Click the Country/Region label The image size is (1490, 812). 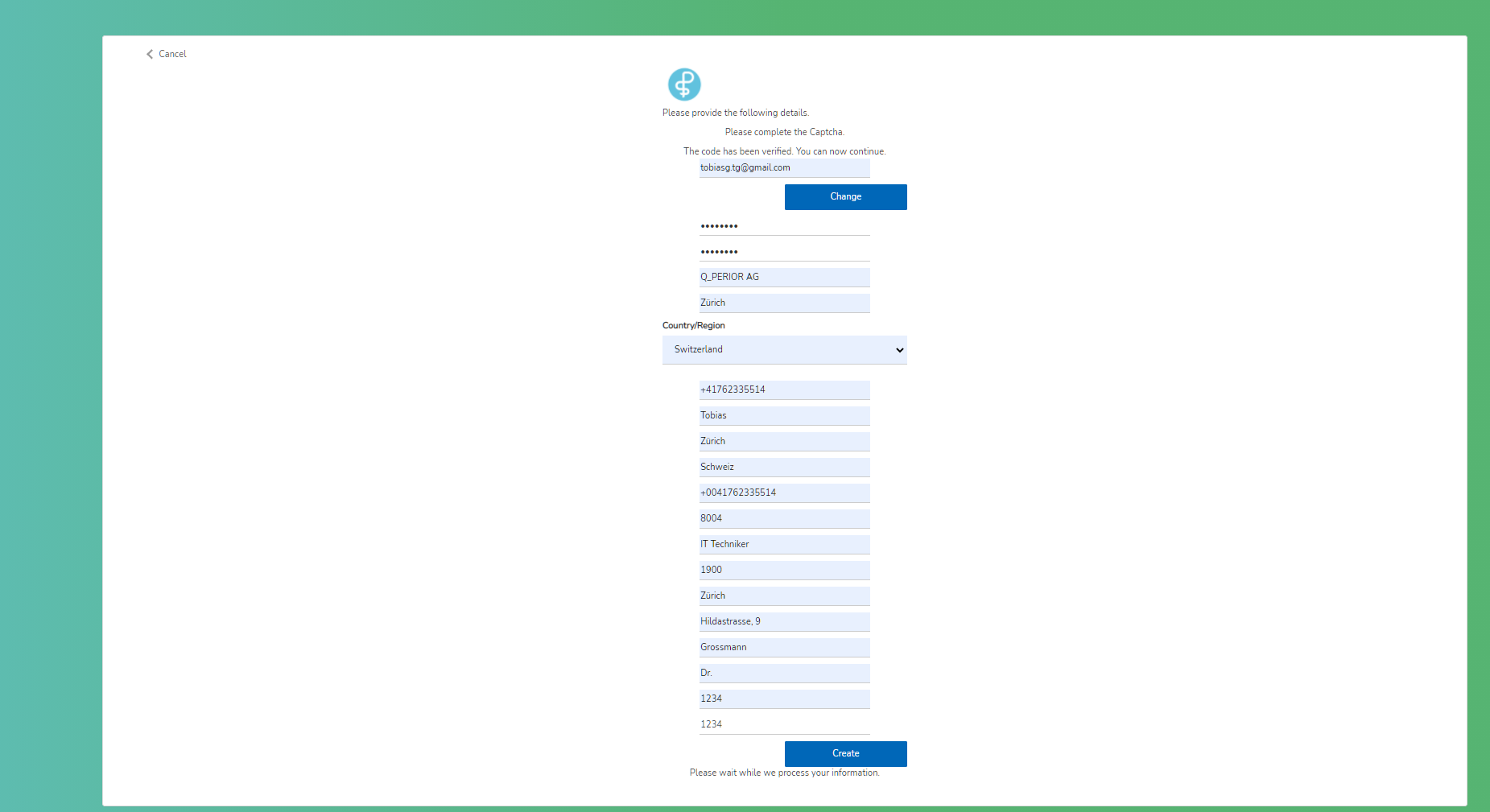(694, 325)
